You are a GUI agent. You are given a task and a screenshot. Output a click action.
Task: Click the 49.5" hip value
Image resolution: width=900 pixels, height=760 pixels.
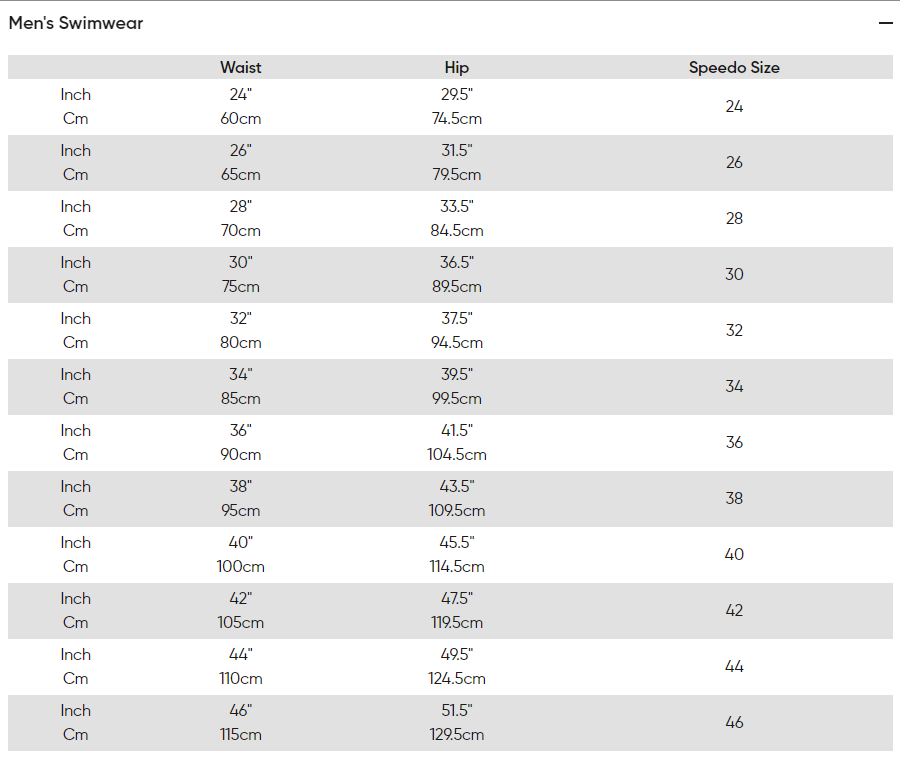(x=456, y=654)
